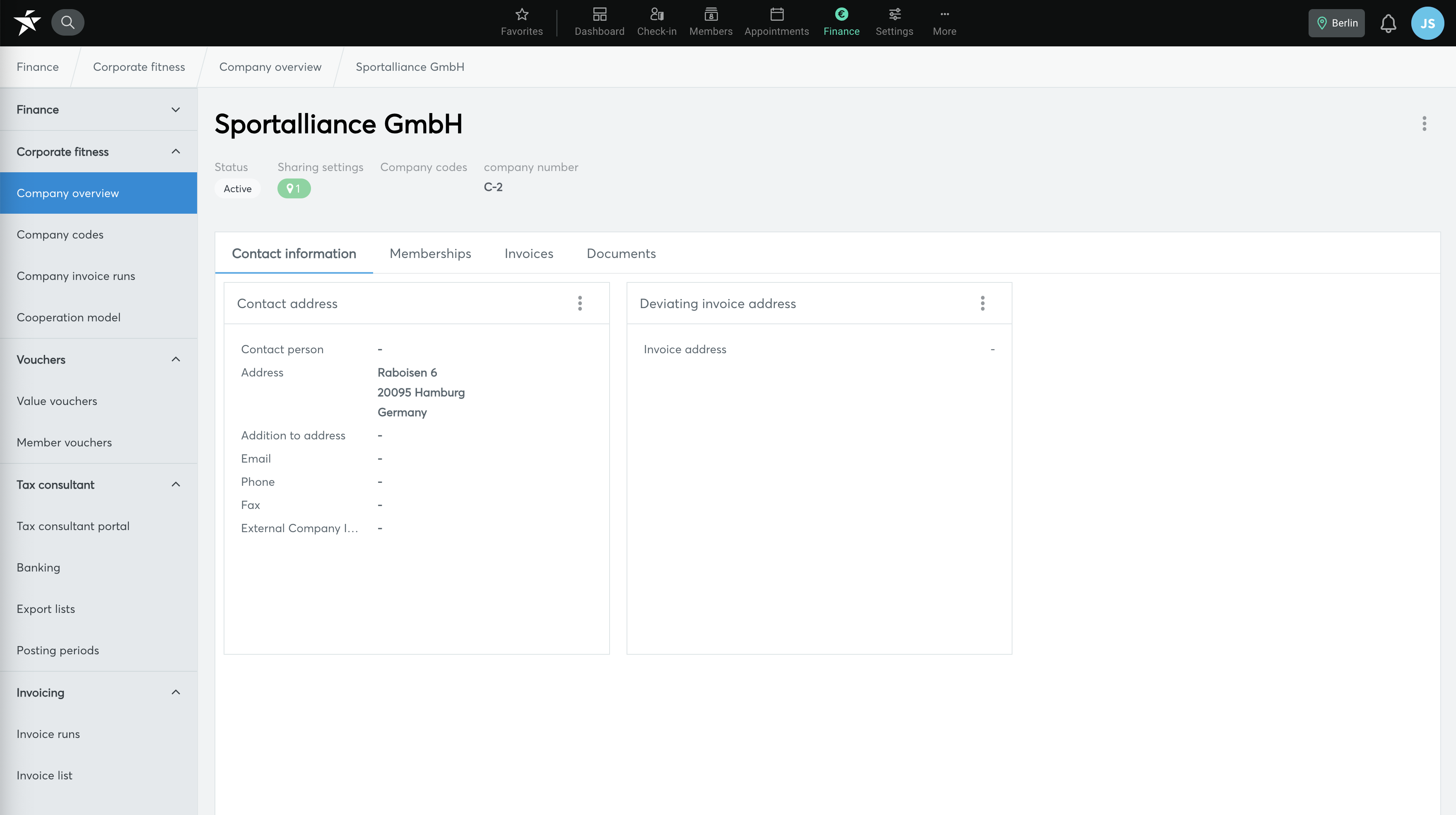Open company page kebab menu beside title

[1424, 124]
